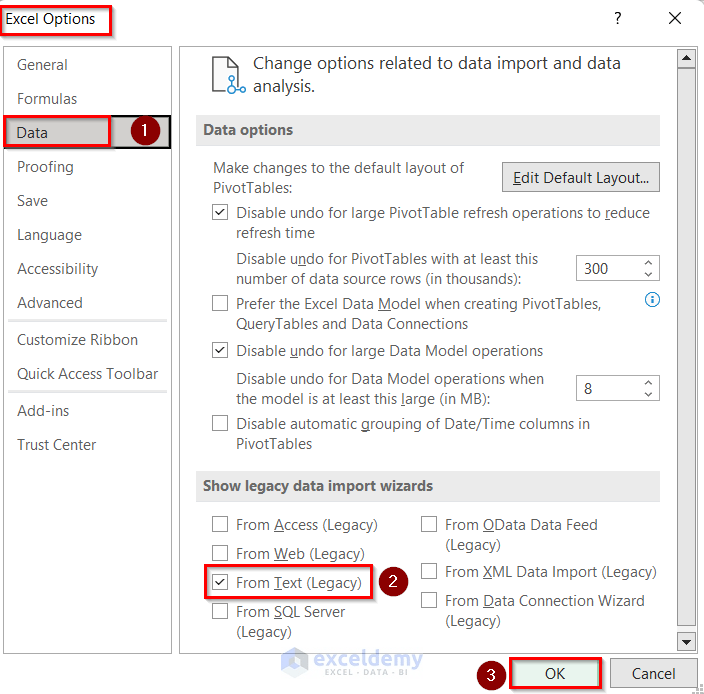The image size is (704, 694).
Task: Click the scrollbar down arrow
Action: [686, 642]
